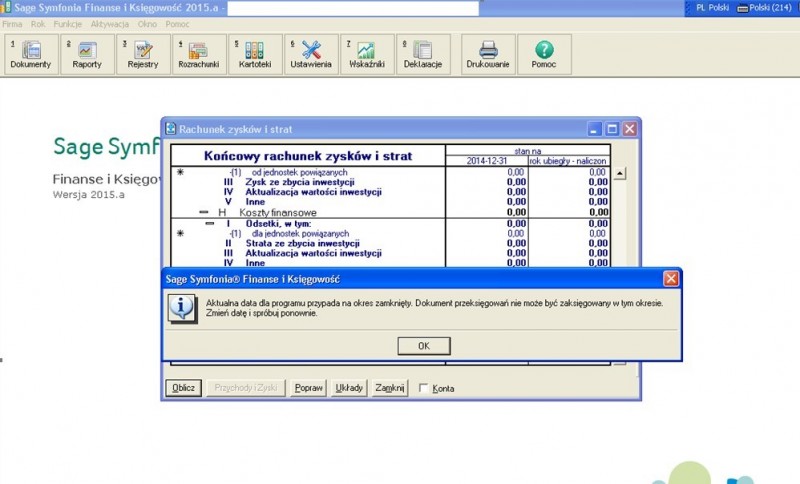Open the Rok menu
Image resolution: width=800 pixels, height=484 pixels.
click(38, 24)
